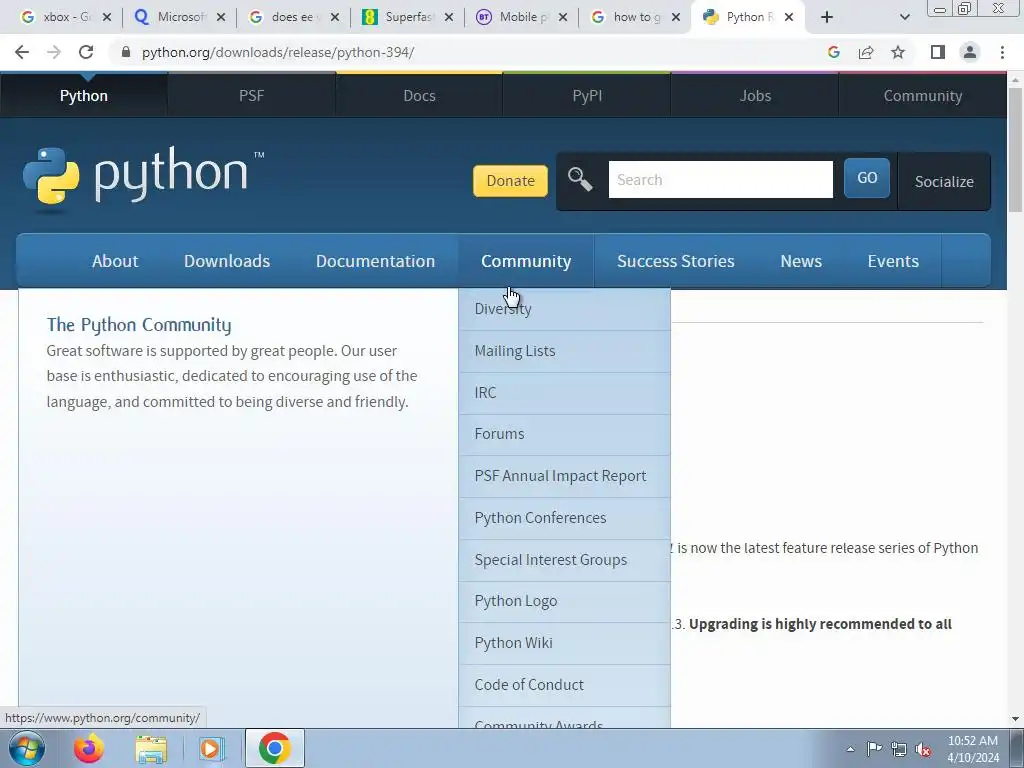Open the Chrome three-dot menu
This screenshot has height=768, width=1024.
1002,52
